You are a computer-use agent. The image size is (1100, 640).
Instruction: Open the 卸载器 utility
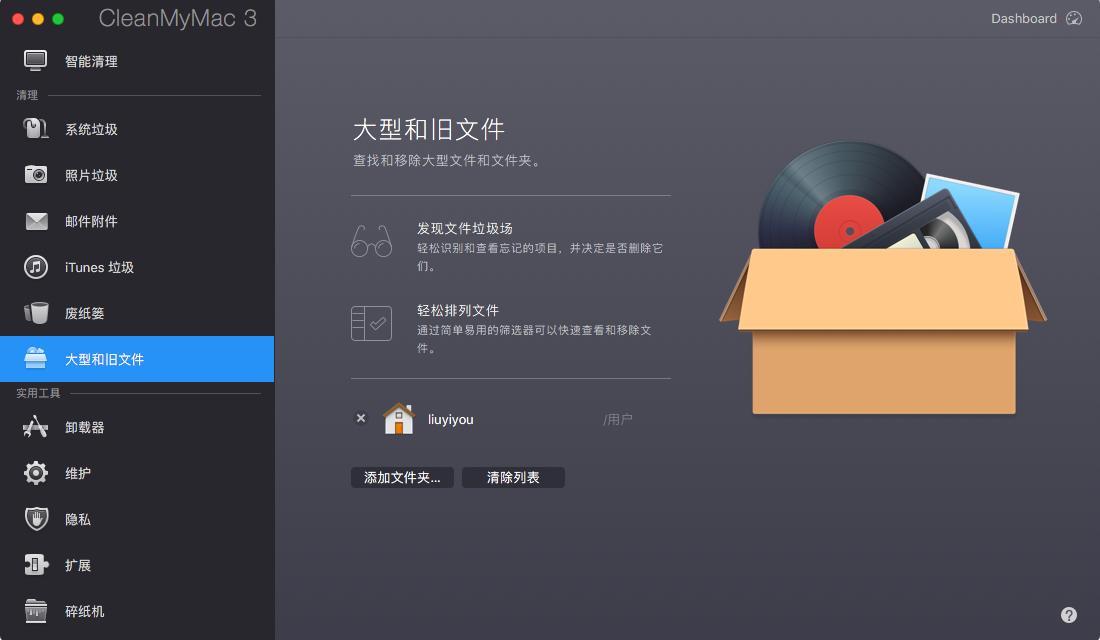coord(137,427)
